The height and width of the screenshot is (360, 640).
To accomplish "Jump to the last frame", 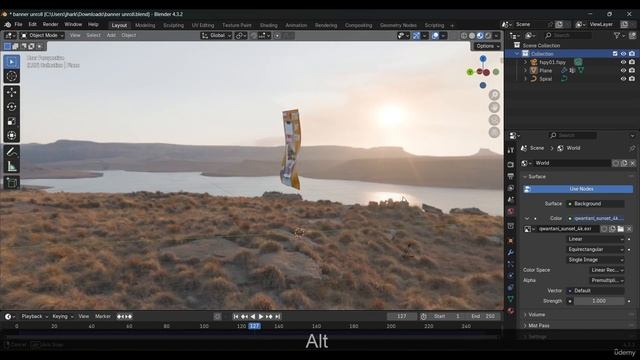I will 278,316.
